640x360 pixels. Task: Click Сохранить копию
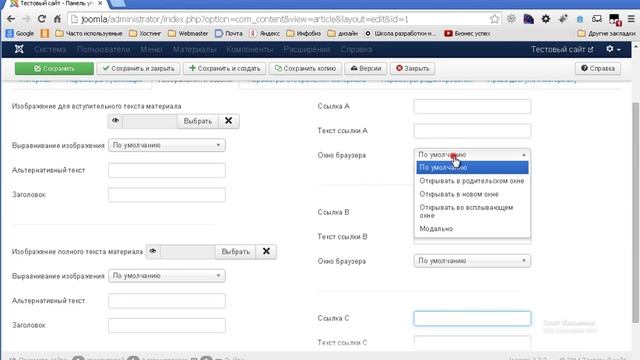click(305, 69)
